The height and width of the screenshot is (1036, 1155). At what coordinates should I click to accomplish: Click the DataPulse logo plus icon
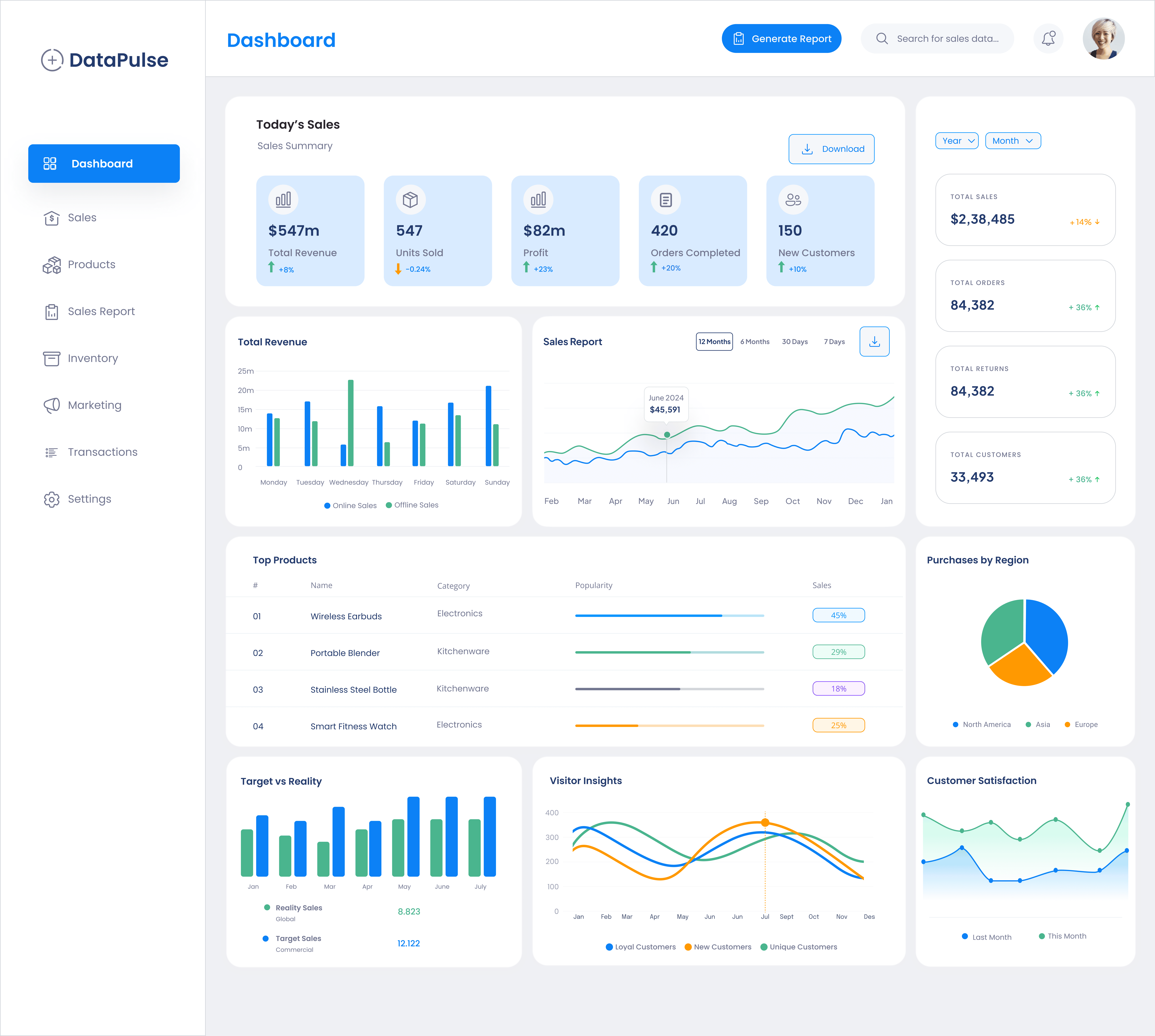pos(52,60)
